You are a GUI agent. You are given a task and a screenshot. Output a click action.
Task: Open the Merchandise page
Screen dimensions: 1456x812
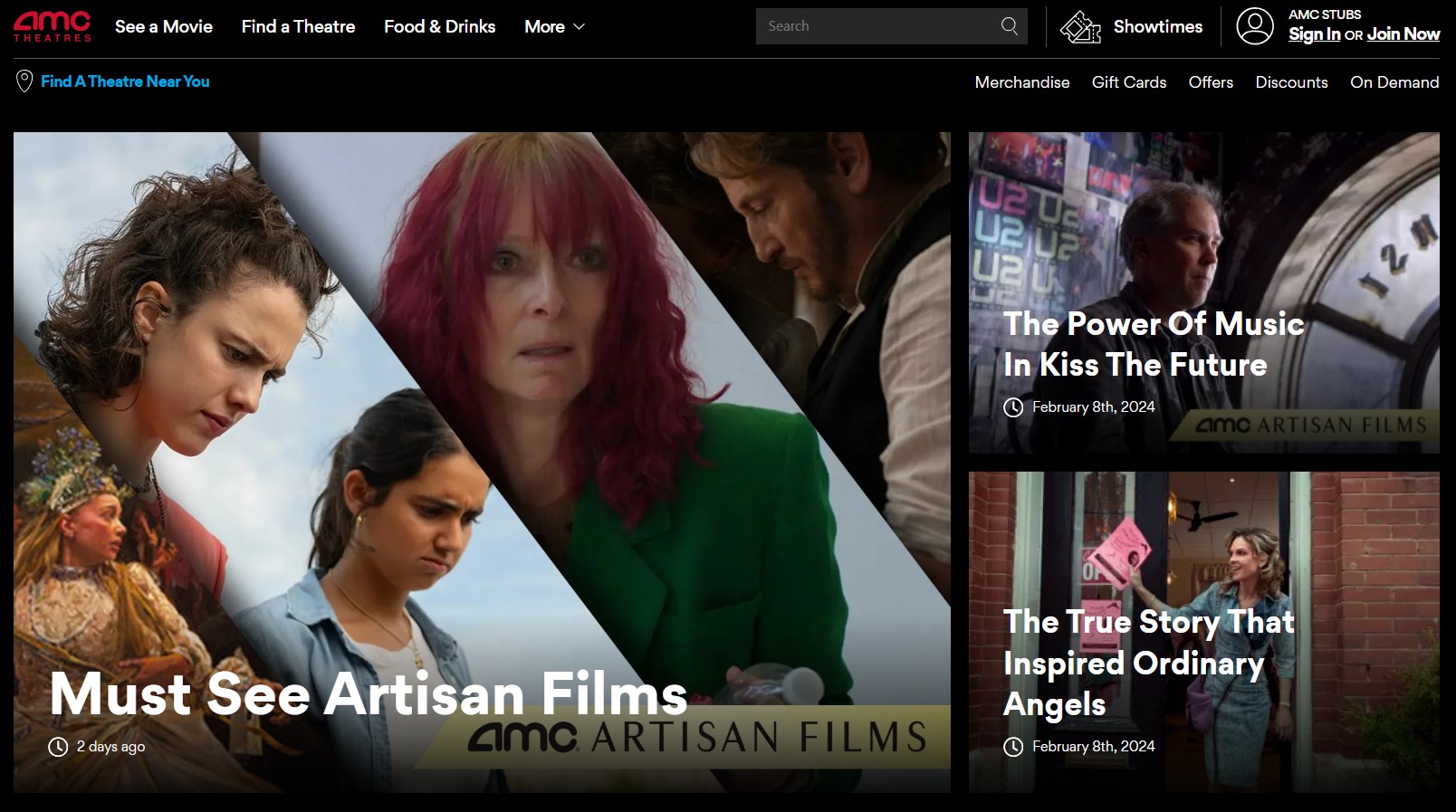pos(1021,82)
